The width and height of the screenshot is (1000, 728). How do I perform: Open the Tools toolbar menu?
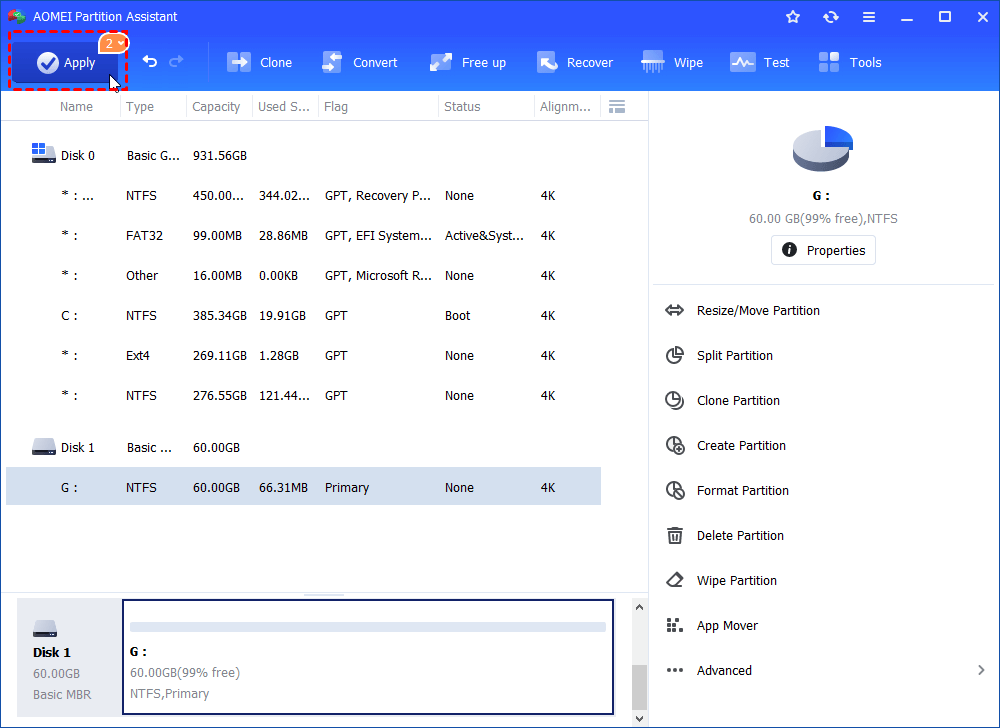tap(850, 62)
